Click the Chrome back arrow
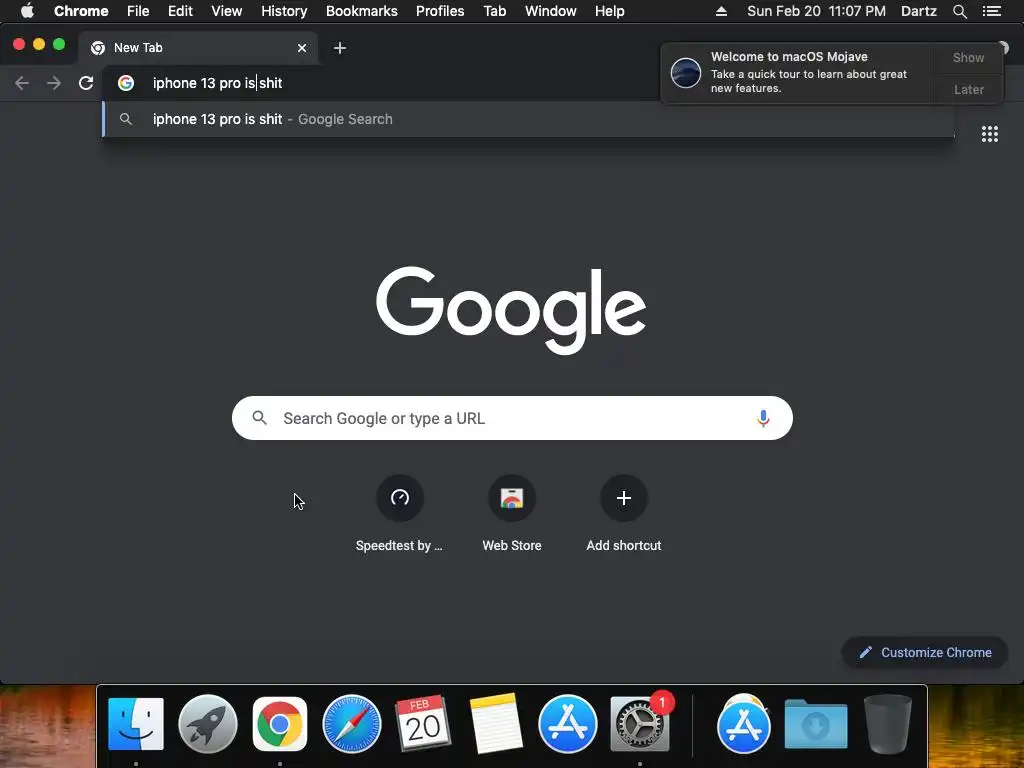Image resolution: width=1024 pixels, height=768 pixels. point(22,83)
